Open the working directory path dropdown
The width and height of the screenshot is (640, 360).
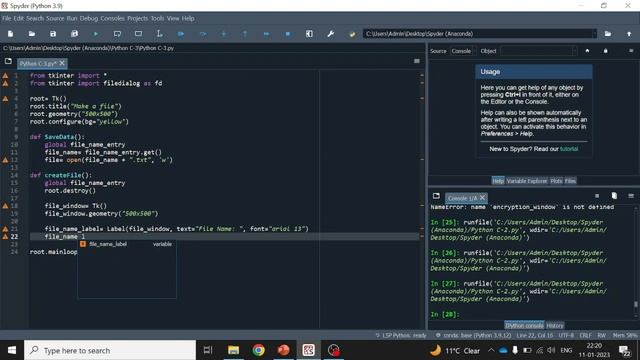coord(594,34)
